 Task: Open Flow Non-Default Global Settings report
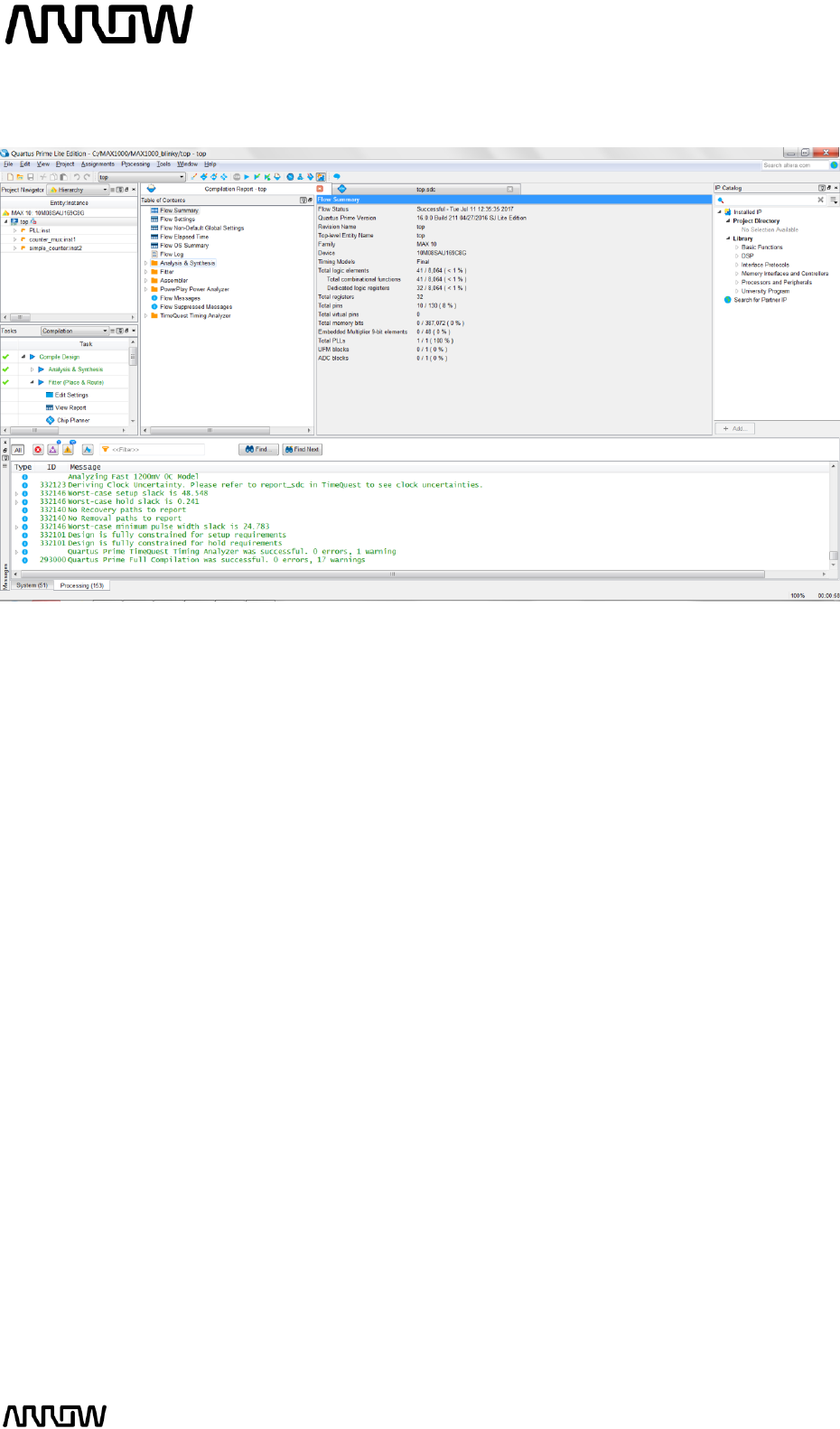[201, 228]
